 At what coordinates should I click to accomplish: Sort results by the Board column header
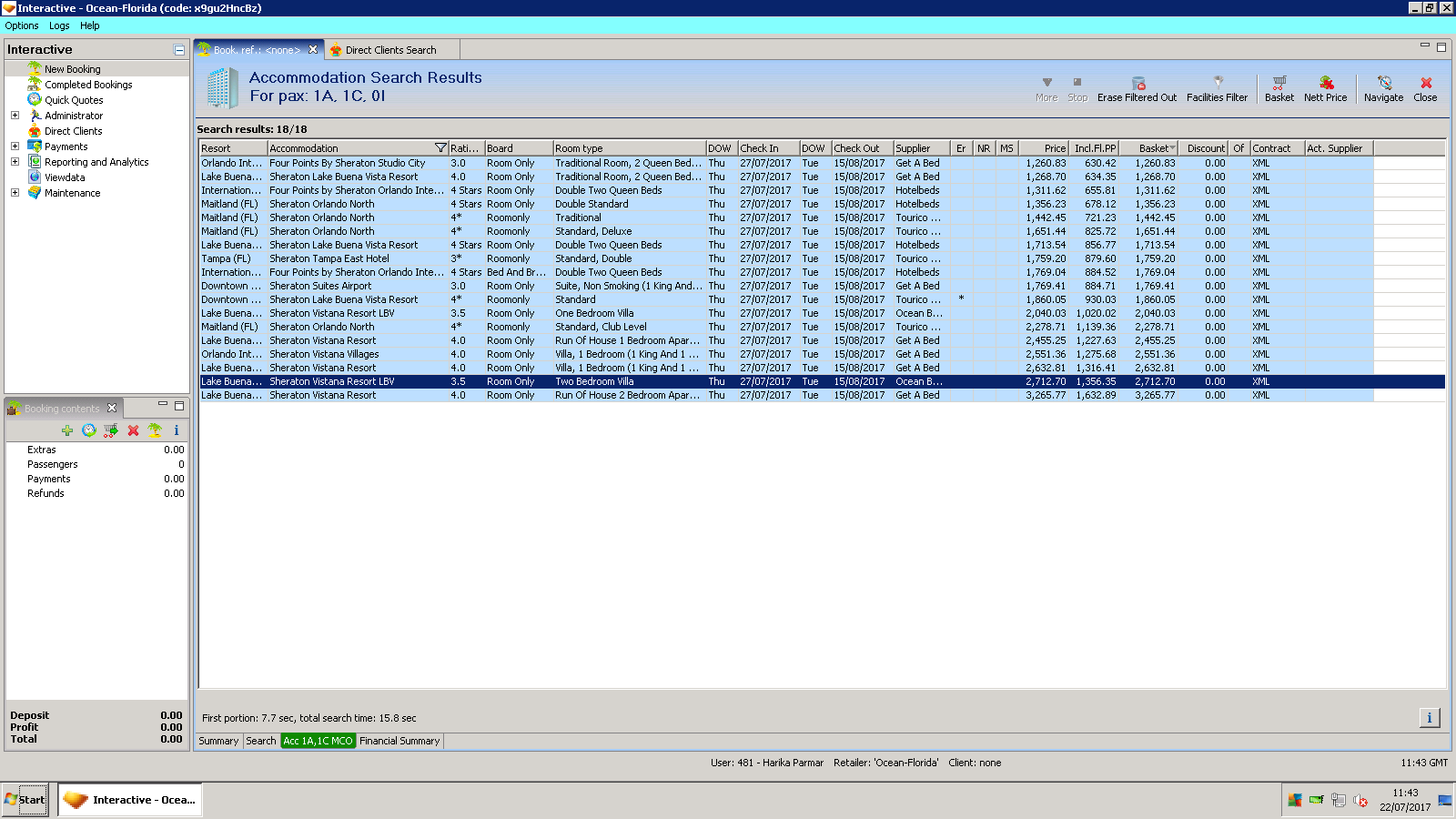coord(519,148)
